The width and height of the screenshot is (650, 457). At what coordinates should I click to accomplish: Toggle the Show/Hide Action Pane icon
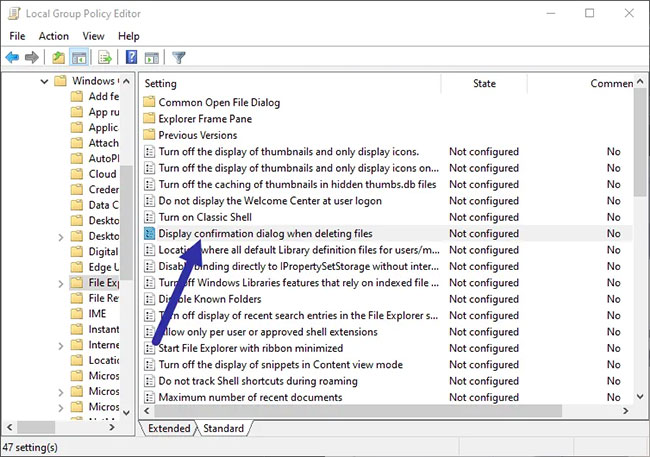pyautogui.click(x=151, y=57)
